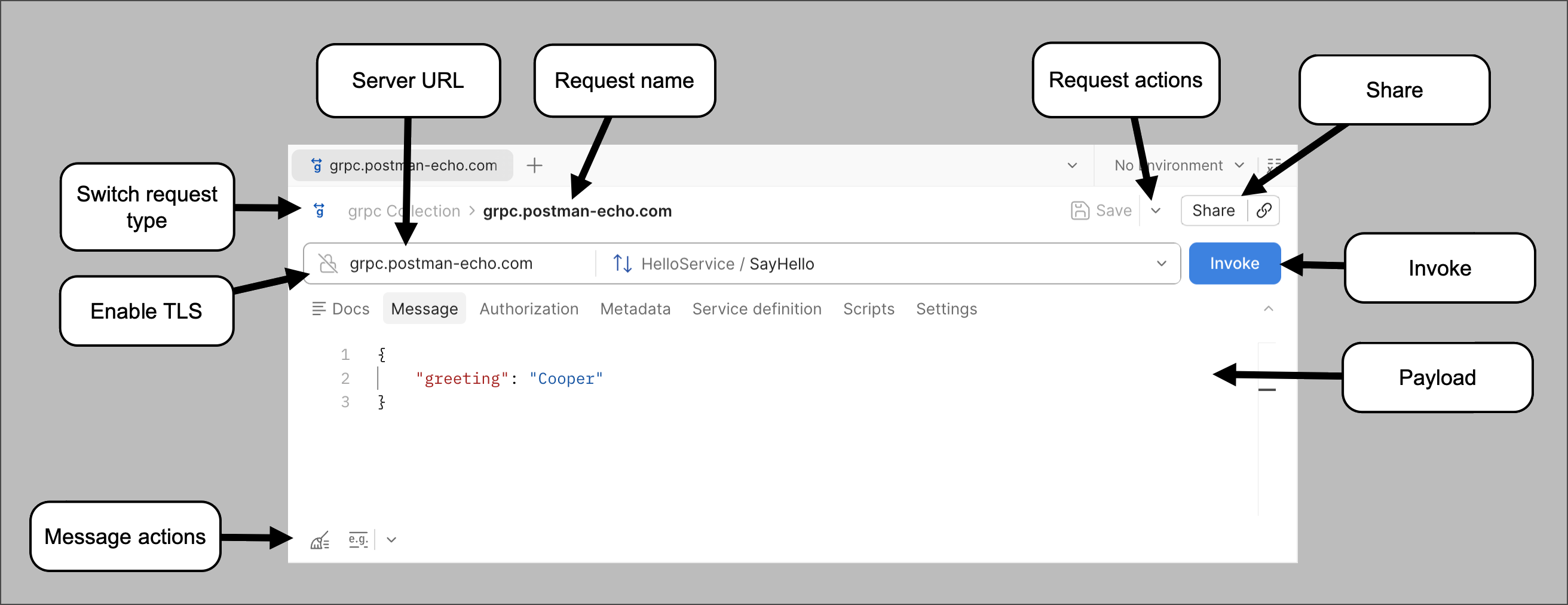Click the blue Invoke button
The width and height of the screenshot is (1568, 605).
tap(1235, 263)
